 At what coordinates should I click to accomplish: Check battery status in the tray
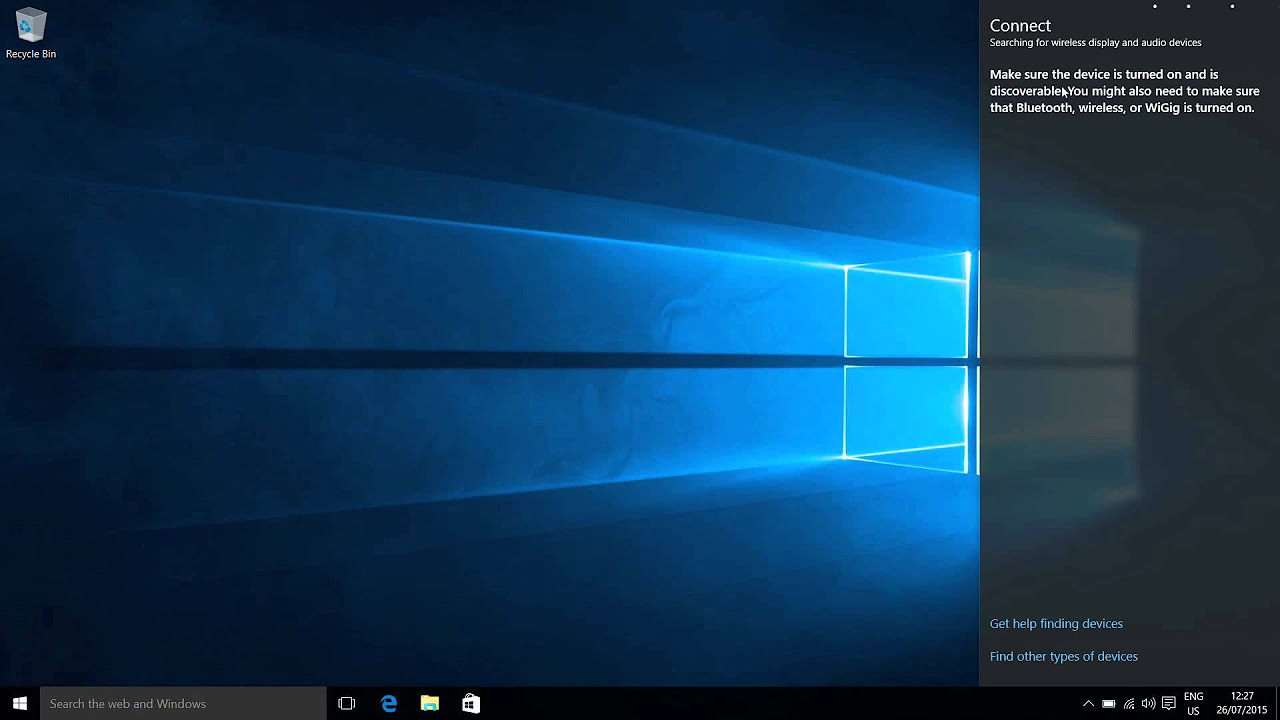1109,704
